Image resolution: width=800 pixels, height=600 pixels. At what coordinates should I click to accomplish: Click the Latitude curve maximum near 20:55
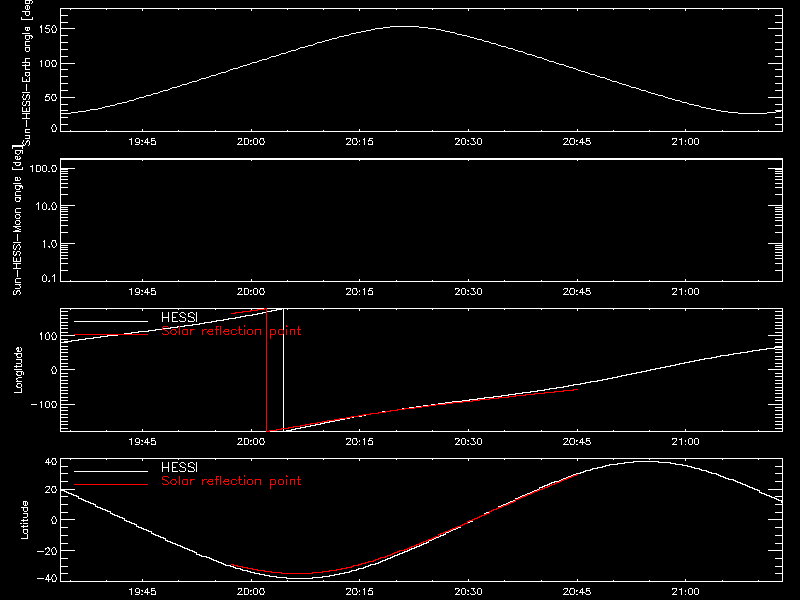coord(644,462)
